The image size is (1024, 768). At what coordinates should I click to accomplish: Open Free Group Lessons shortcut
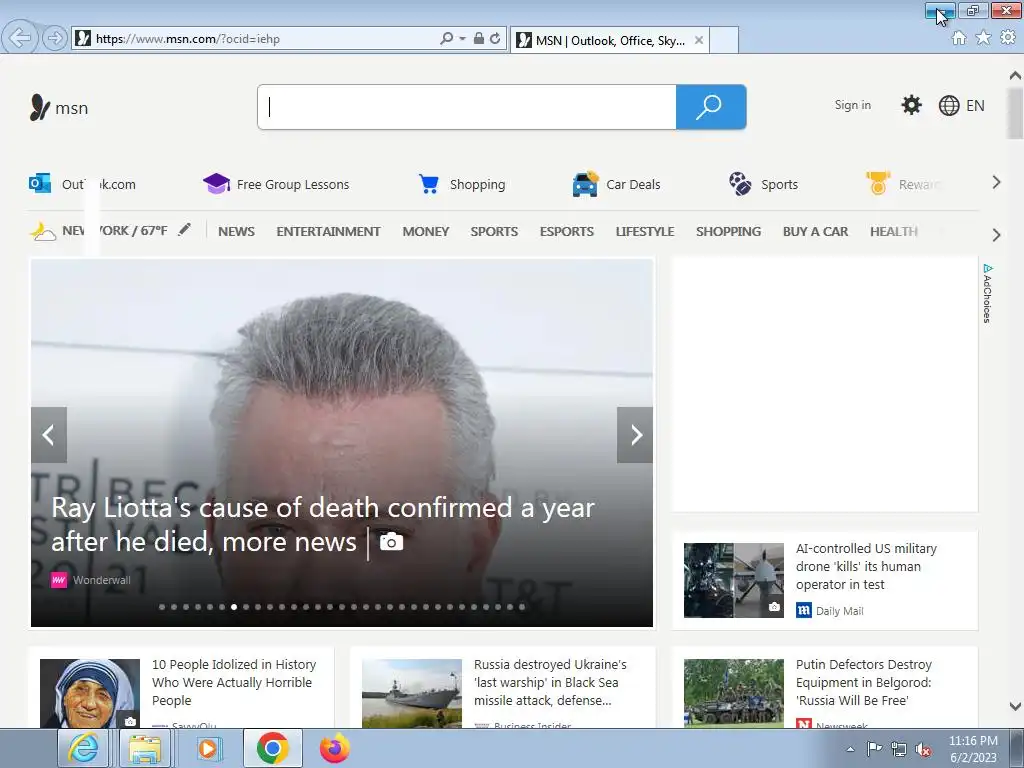click(x=276, y=184)
